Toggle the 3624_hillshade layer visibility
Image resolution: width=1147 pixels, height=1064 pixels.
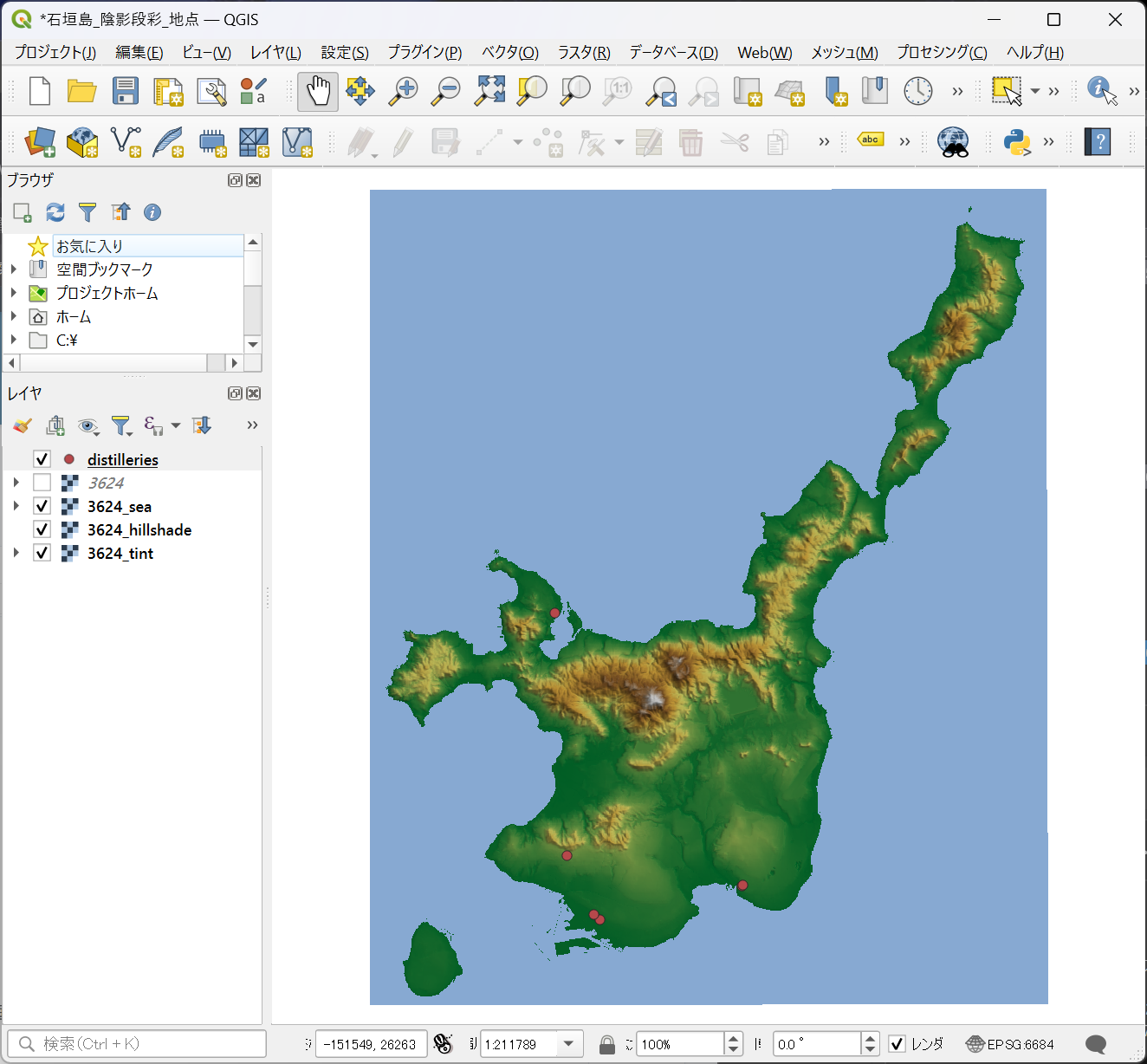[x=42, y=529]
